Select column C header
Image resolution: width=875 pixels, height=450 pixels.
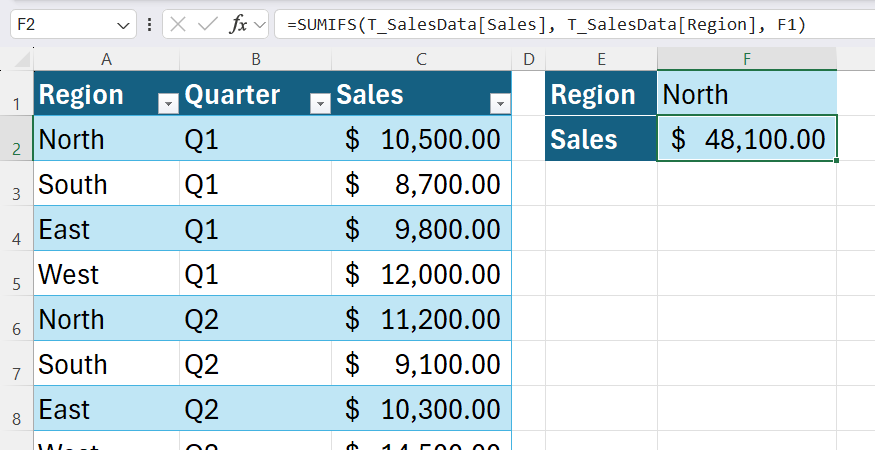pos(421,59)
